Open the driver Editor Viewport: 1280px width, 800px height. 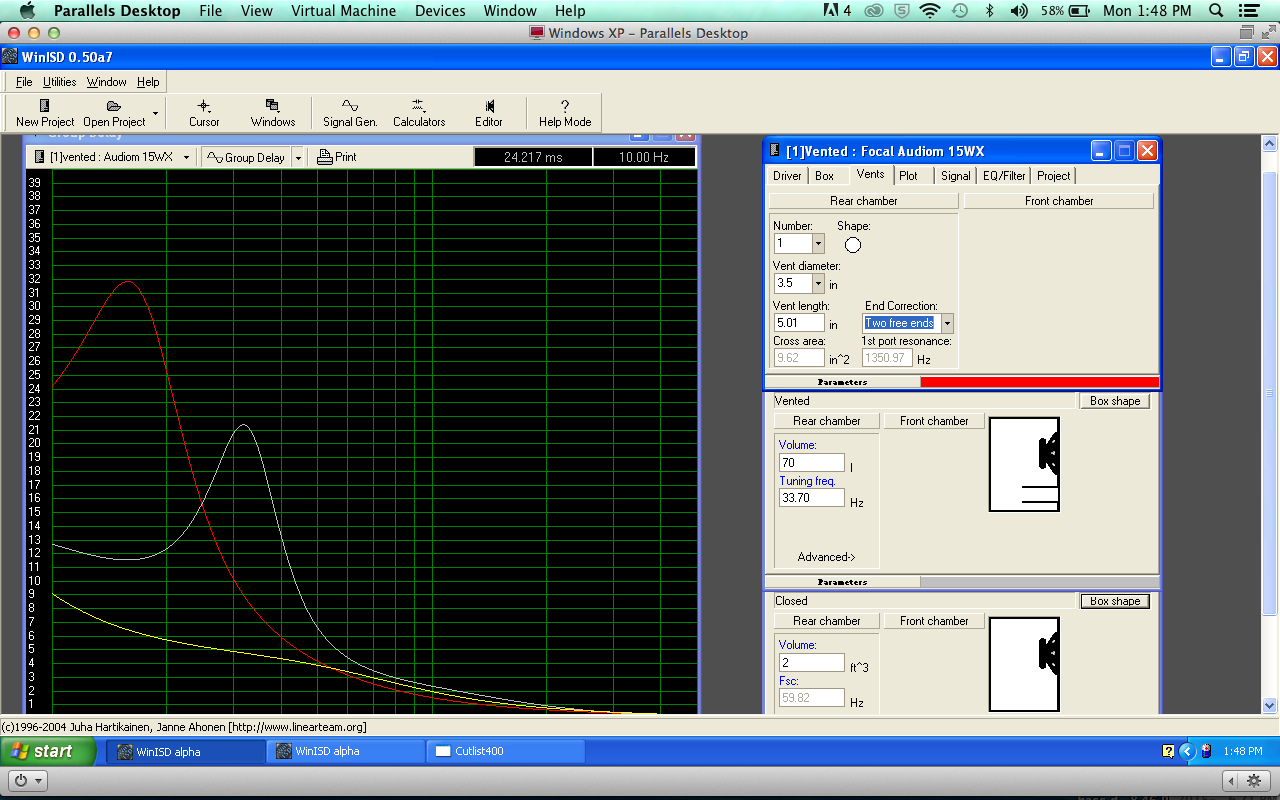coord(489,112)
